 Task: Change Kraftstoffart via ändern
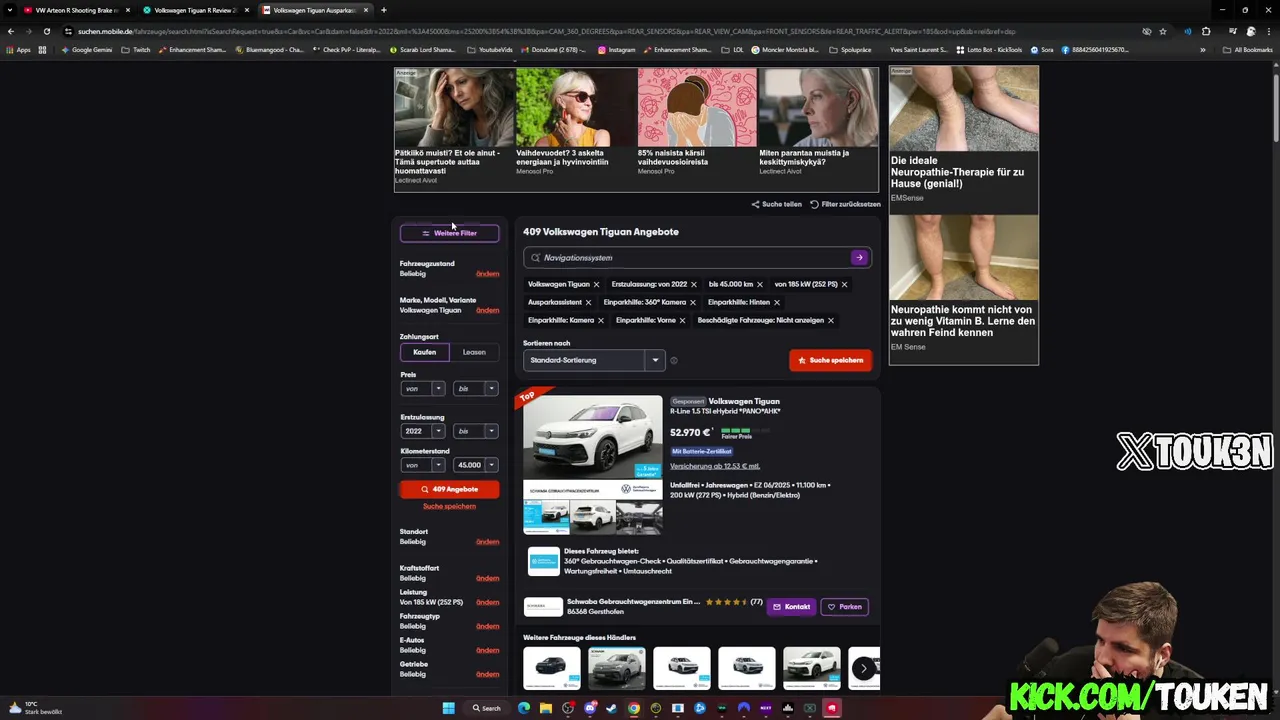(487, 578)
